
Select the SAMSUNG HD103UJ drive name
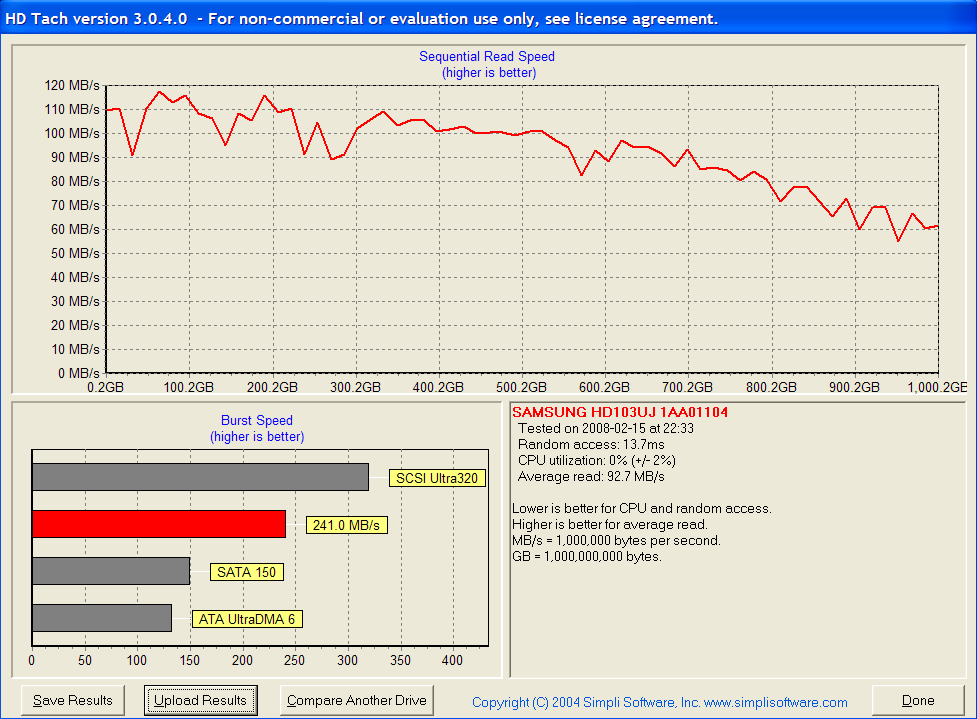(609, 411)
